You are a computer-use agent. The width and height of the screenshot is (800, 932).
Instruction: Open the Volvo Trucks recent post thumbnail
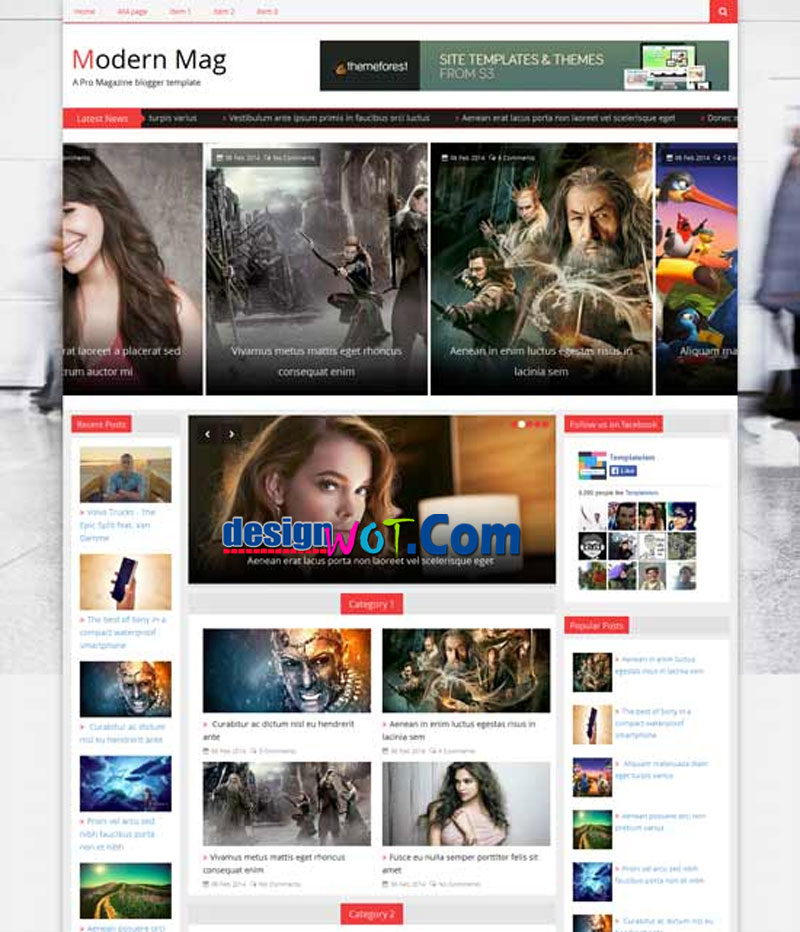pyautogui.click(x=125, y=474)
